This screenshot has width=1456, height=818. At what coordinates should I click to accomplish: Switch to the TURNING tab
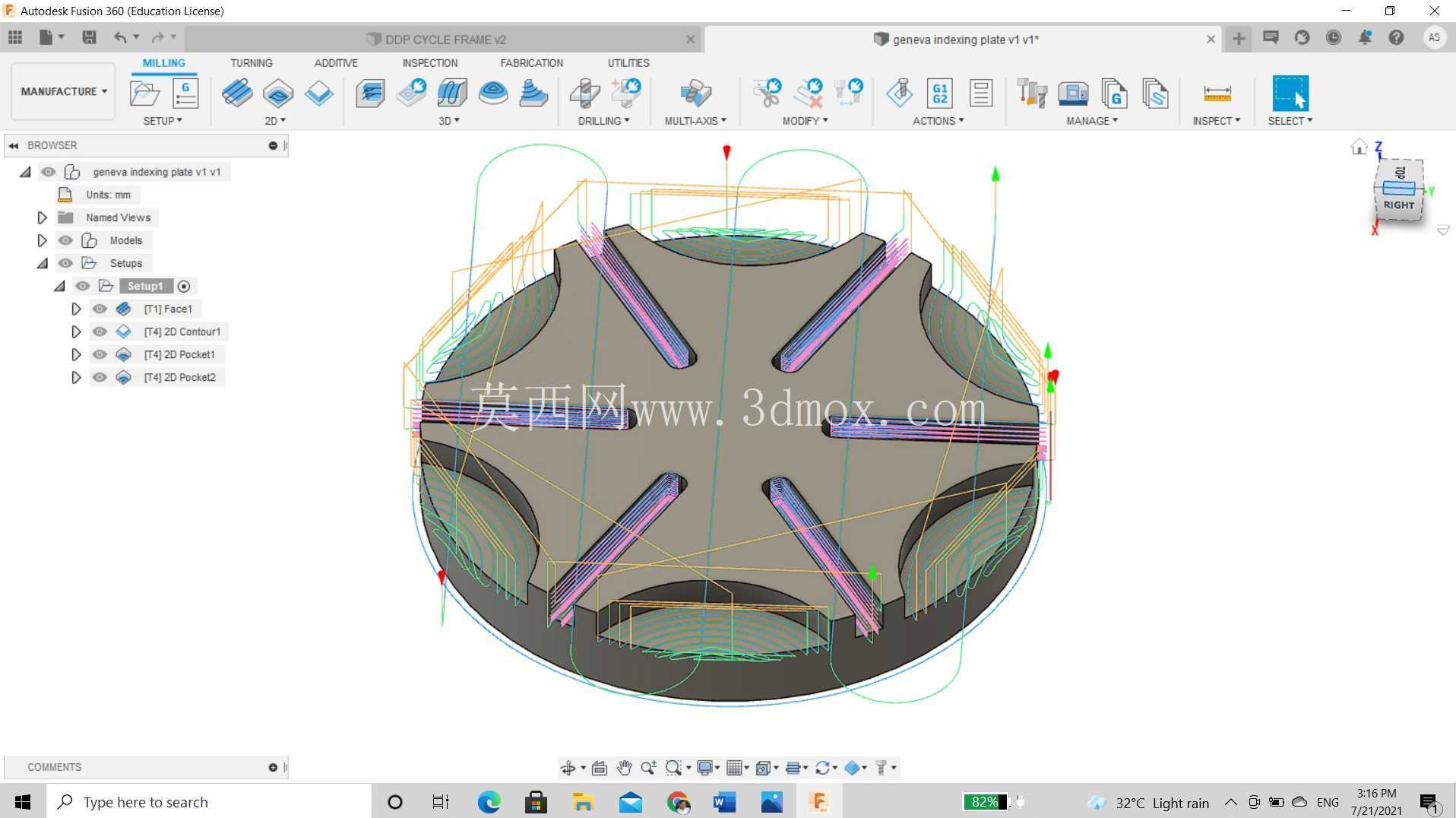[251, 63]
